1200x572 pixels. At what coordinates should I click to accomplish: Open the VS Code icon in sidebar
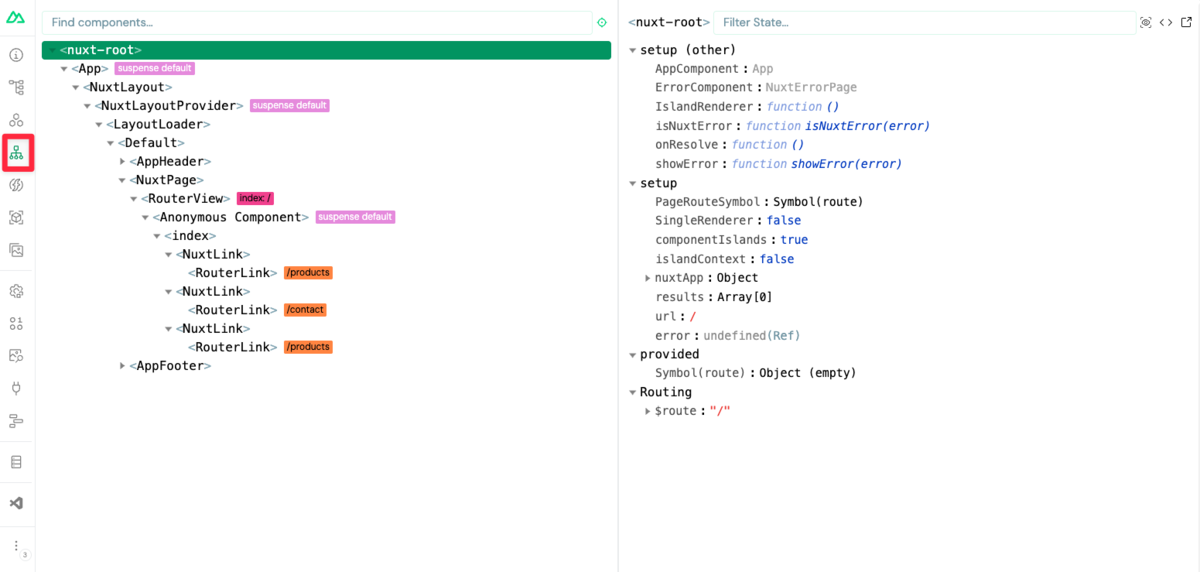pos(16,503)
